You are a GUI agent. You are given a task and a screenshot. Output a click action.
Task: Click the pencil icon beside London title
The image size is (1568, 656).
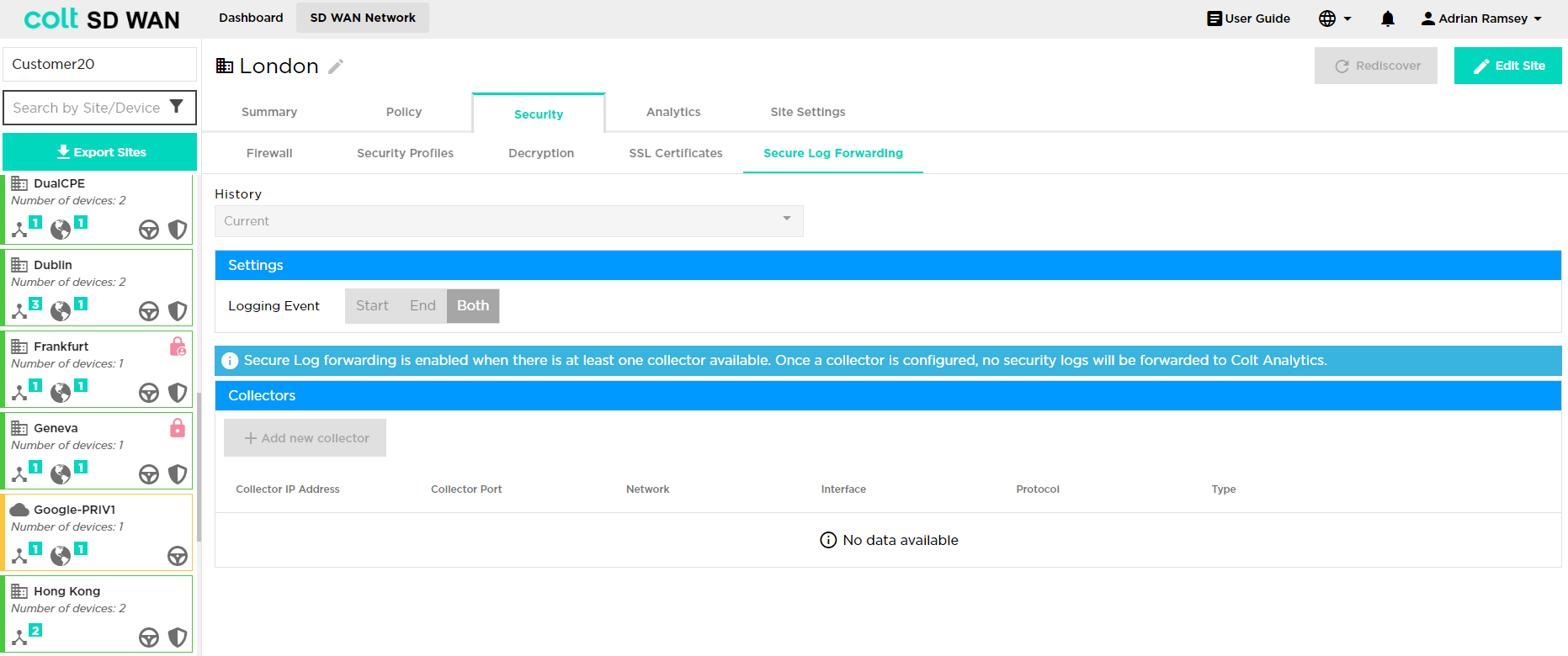336,66
